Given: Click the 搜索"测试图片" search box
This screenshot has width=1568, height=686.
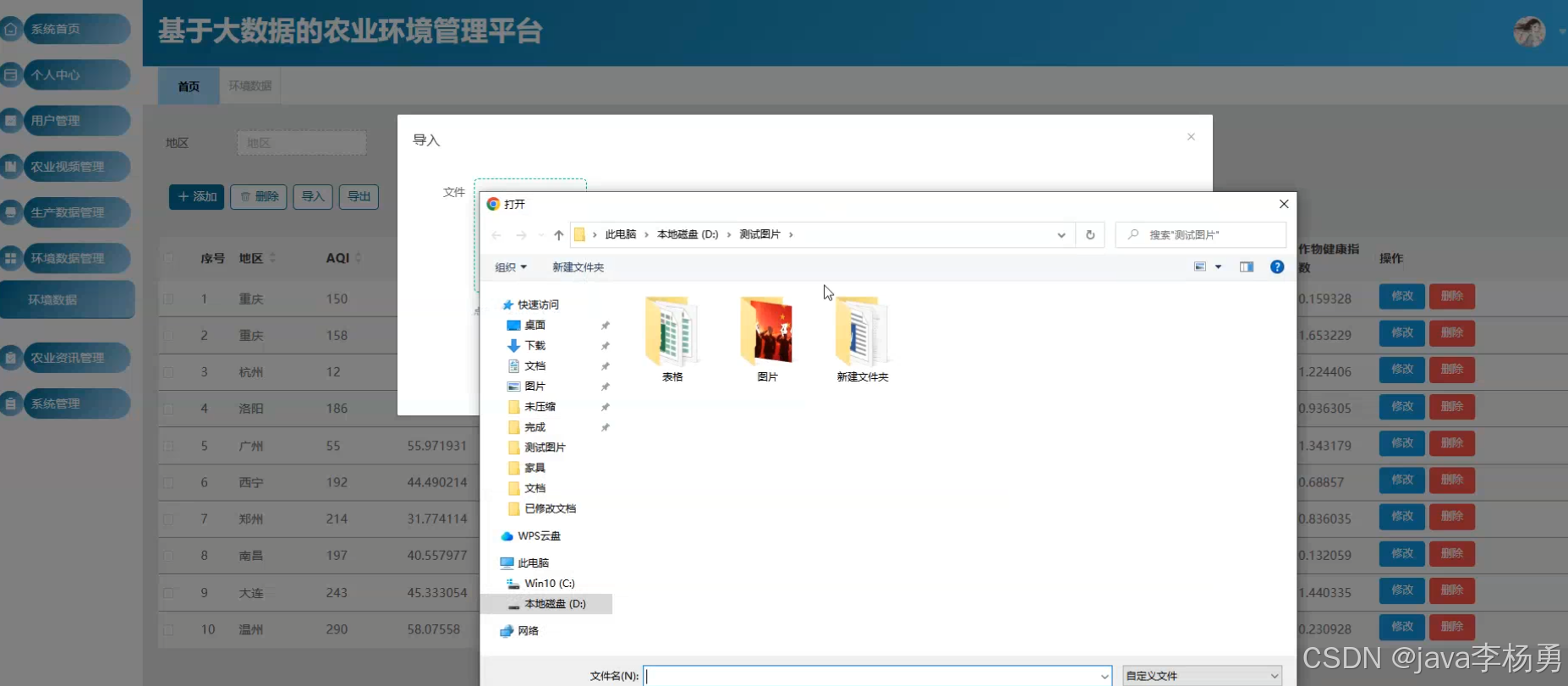Looking at the screenshot, I should [1201, 234].
